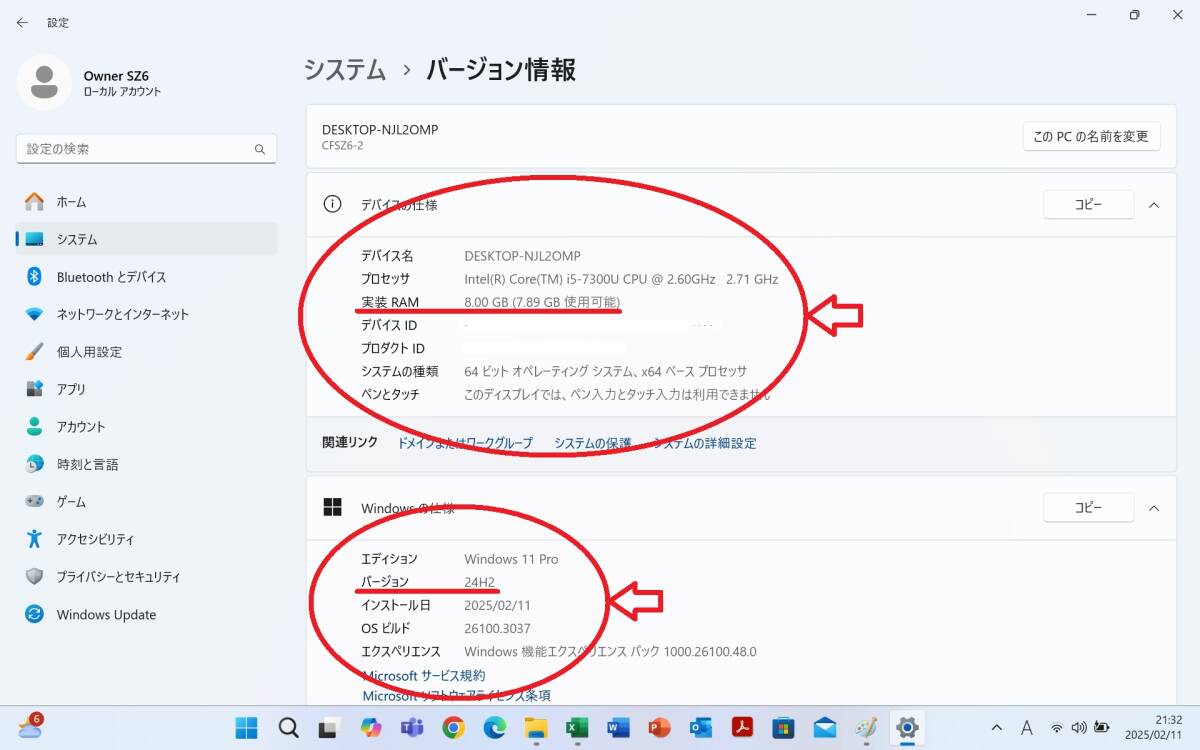
Task: Launch Google Chrome from taskbar
Action: tap(453, 727)
